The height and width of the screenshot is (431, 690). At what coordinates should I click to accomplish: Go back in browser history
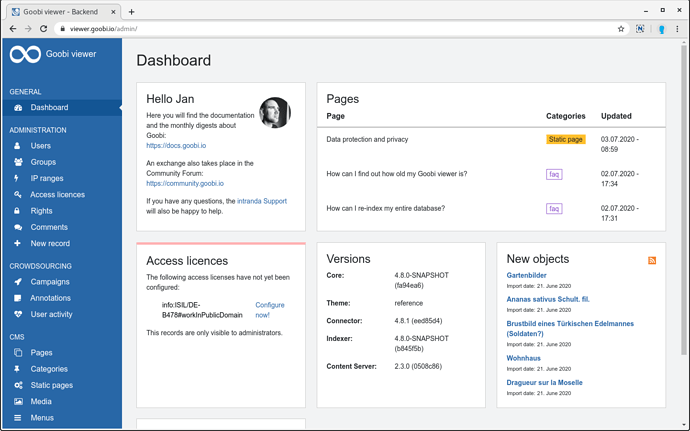click(x=13, y=29)
